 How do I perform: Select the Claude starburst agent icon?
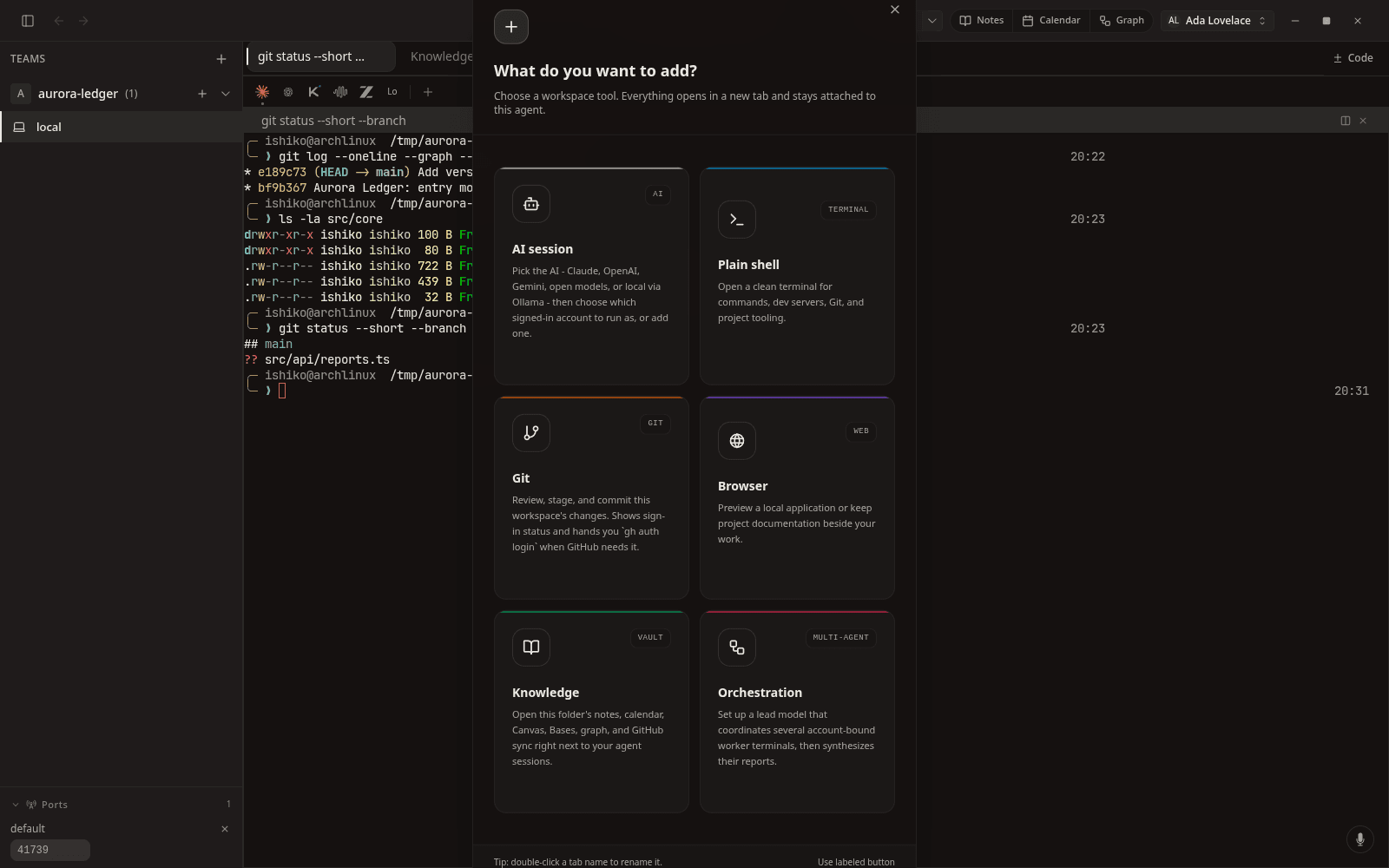point(262,92)
